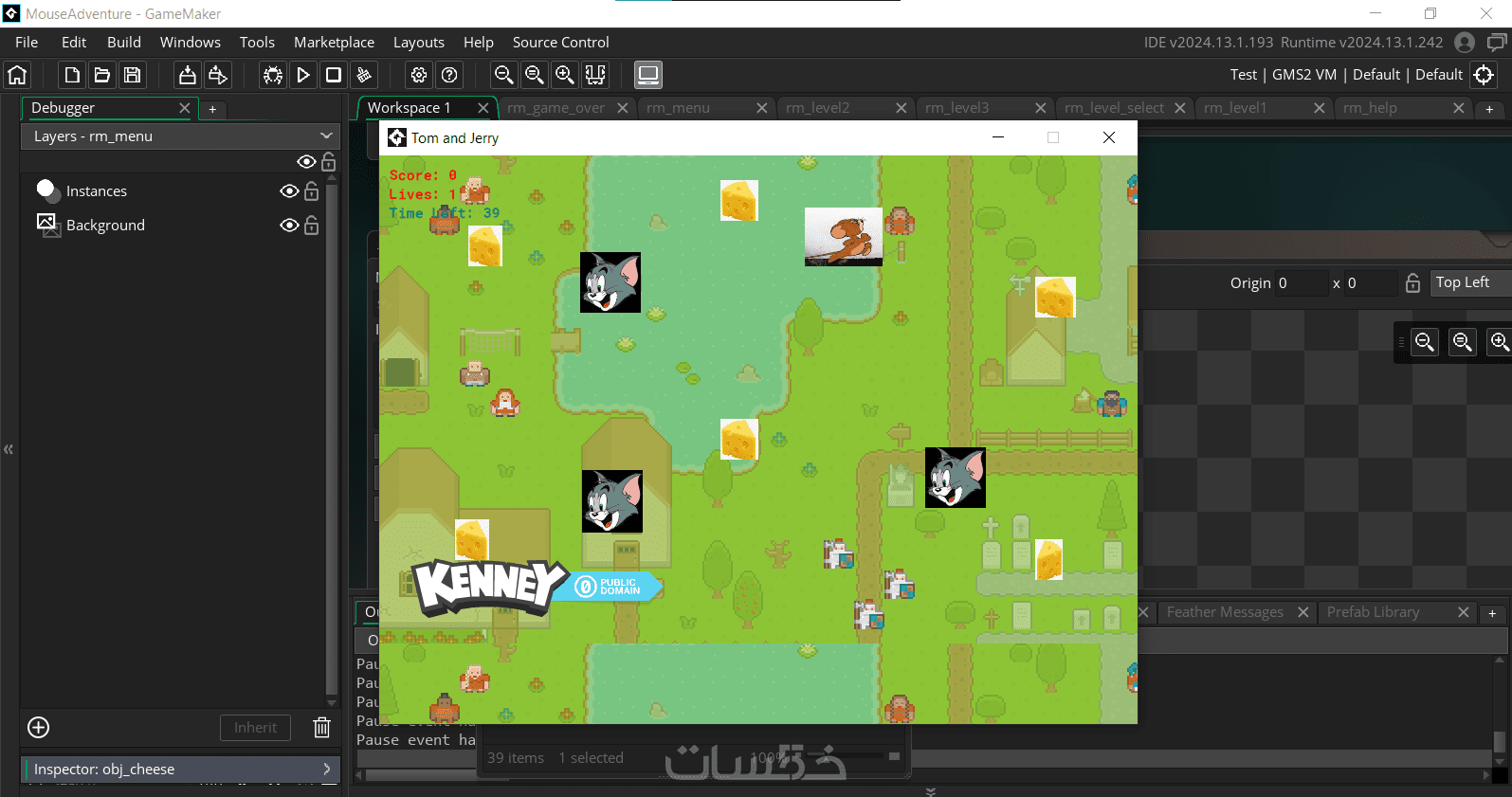
Task: Switch to the rm_game_over tab
Action: click(556, 108)
